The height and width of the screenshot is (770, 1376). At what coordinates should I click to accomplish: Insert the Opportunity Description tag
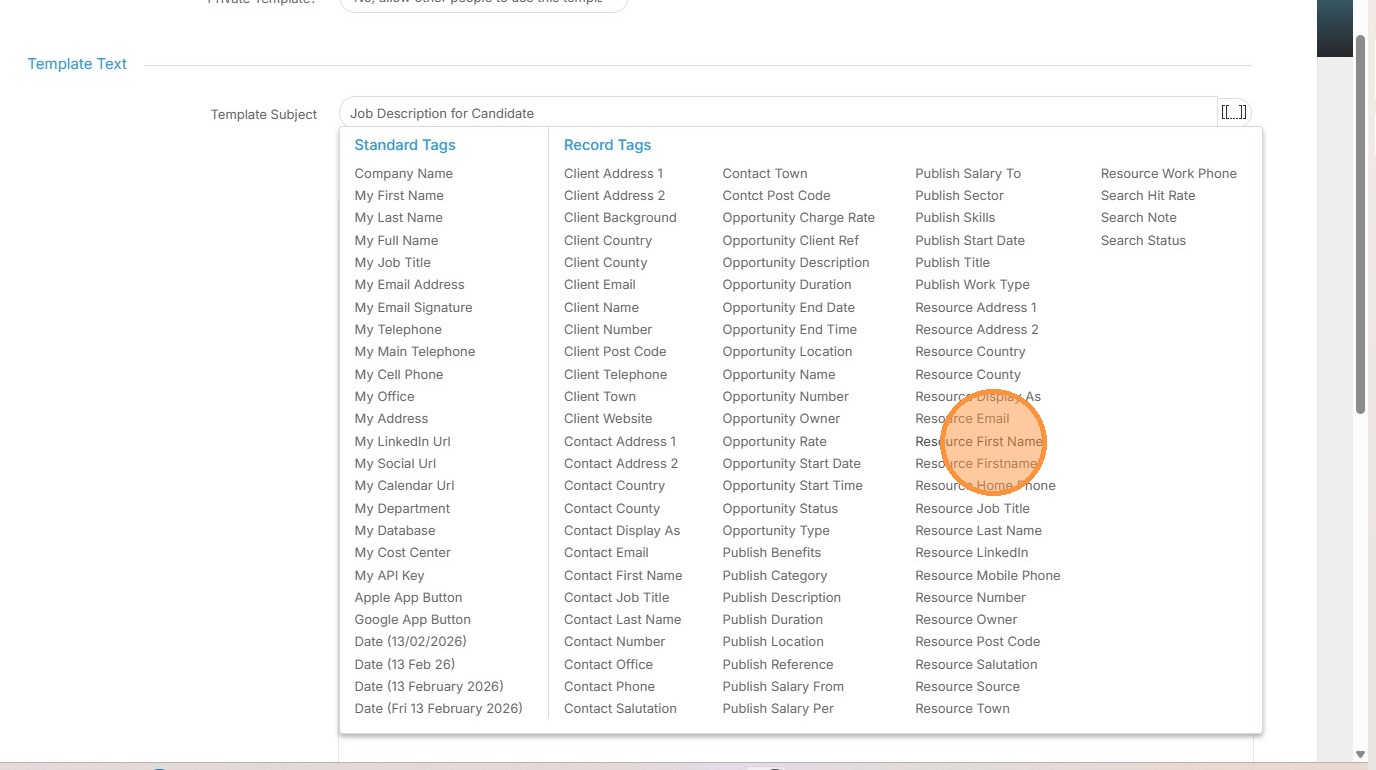click(796, 262)
